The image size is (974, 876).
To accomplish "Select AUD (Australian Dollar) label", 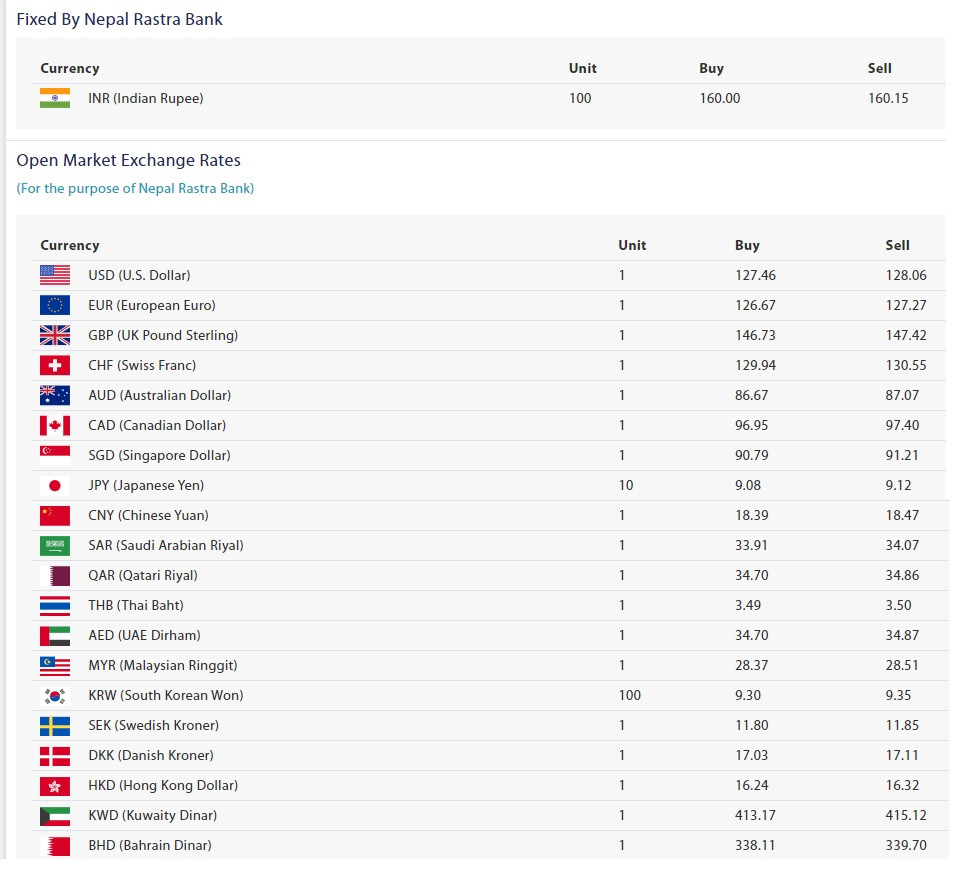I will [160, 395].
